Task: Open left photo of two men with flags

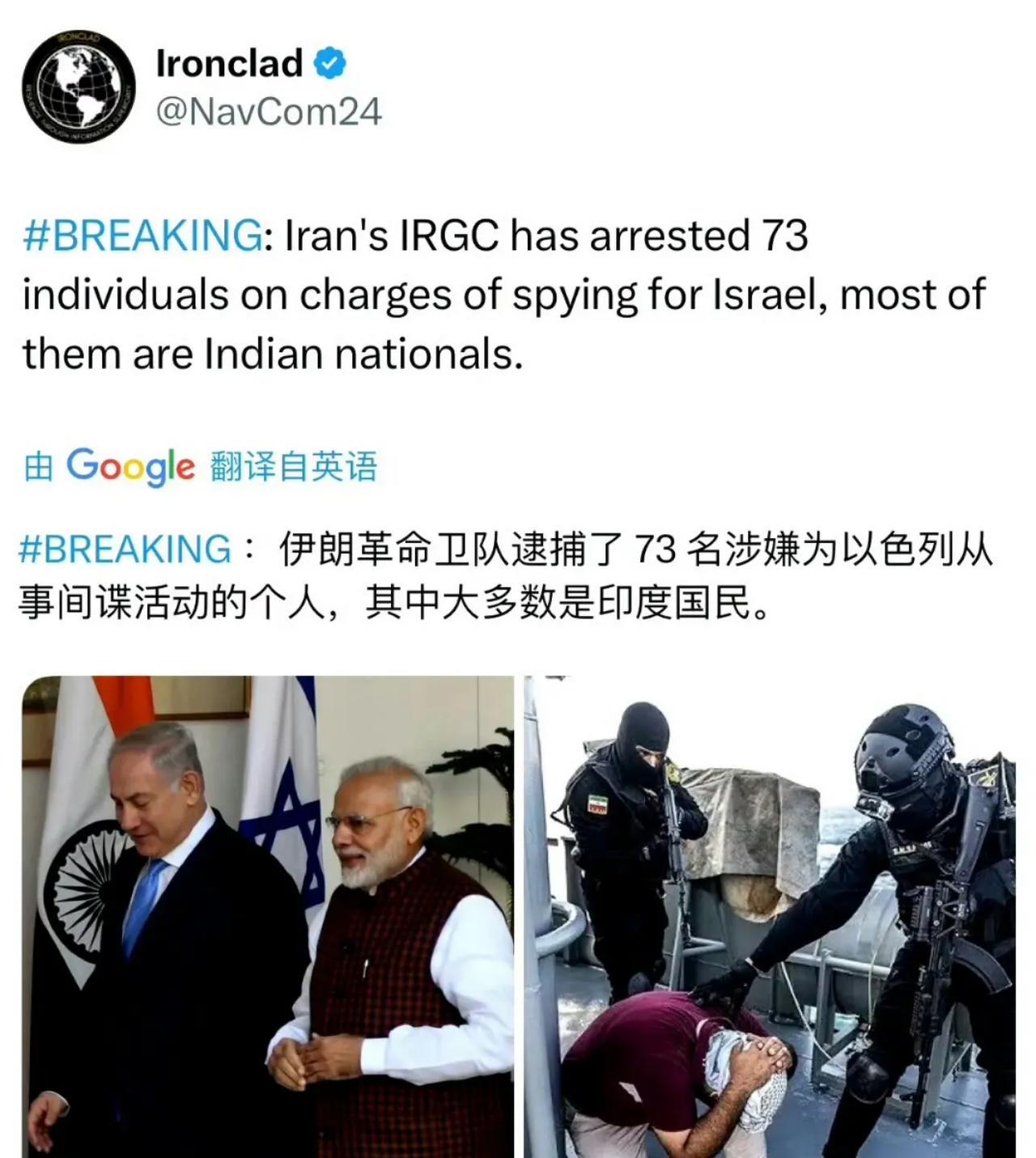Action: coord(268,916)
